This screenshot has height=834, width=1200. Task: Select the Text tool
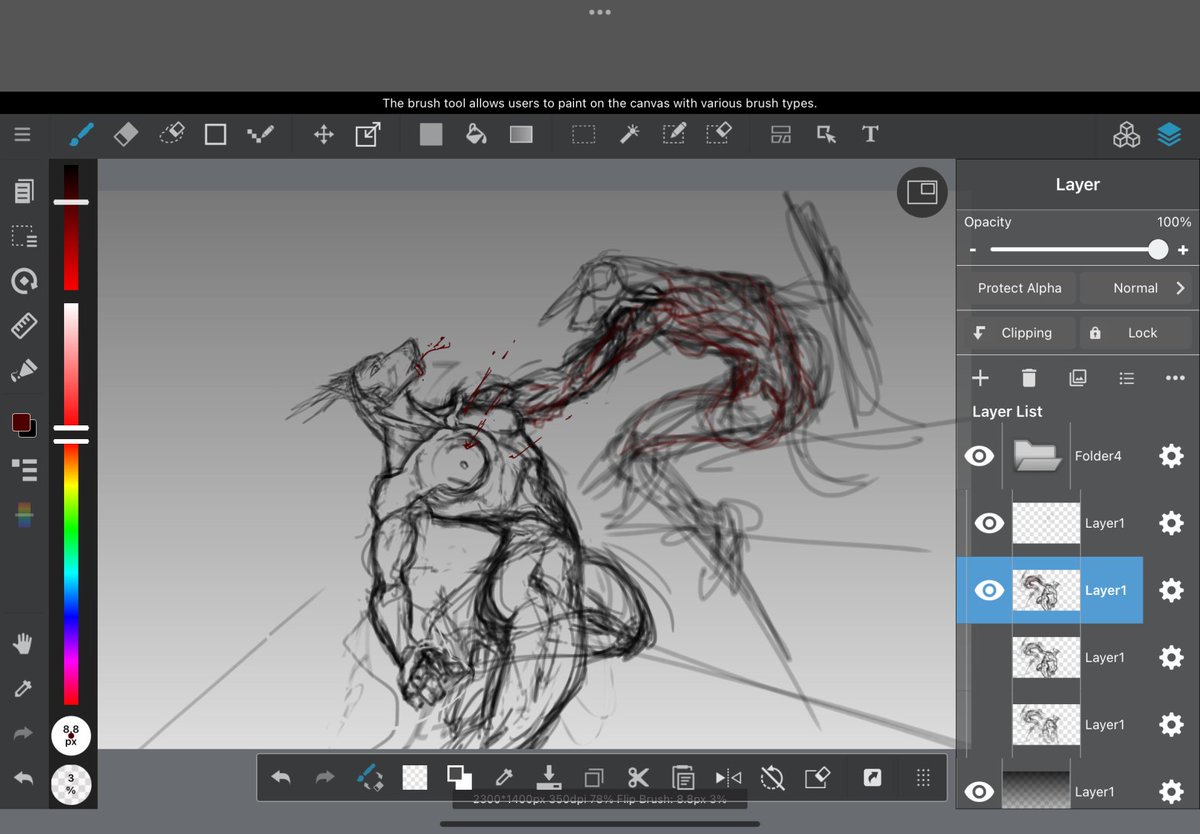(870, 134)
